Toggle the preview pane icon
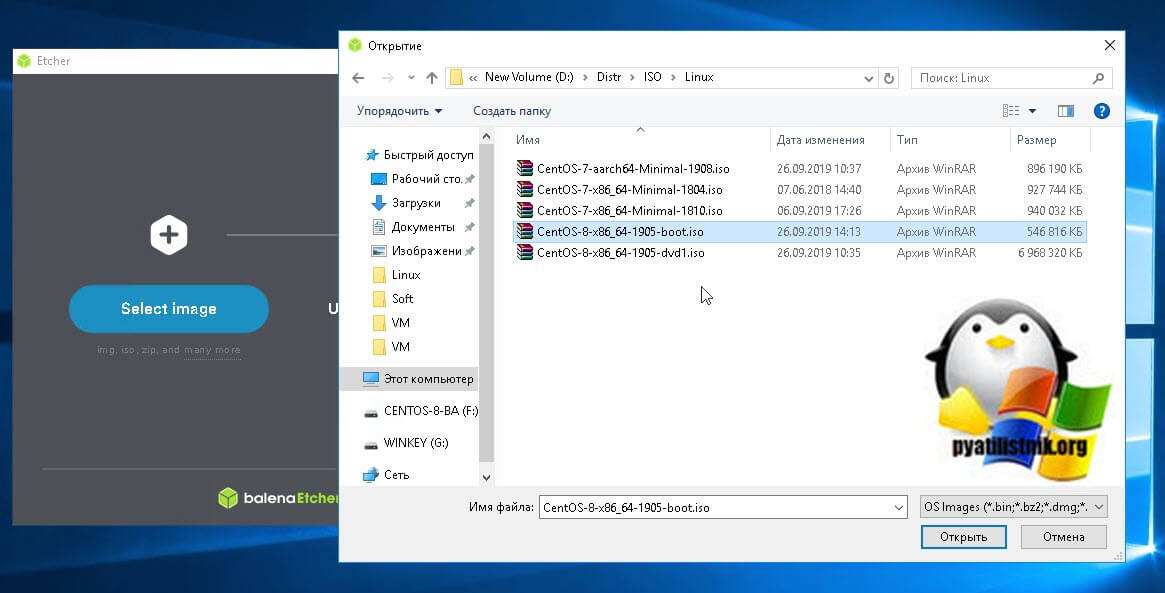Screen dimensions: 1165x593 tap(1065, 111)
